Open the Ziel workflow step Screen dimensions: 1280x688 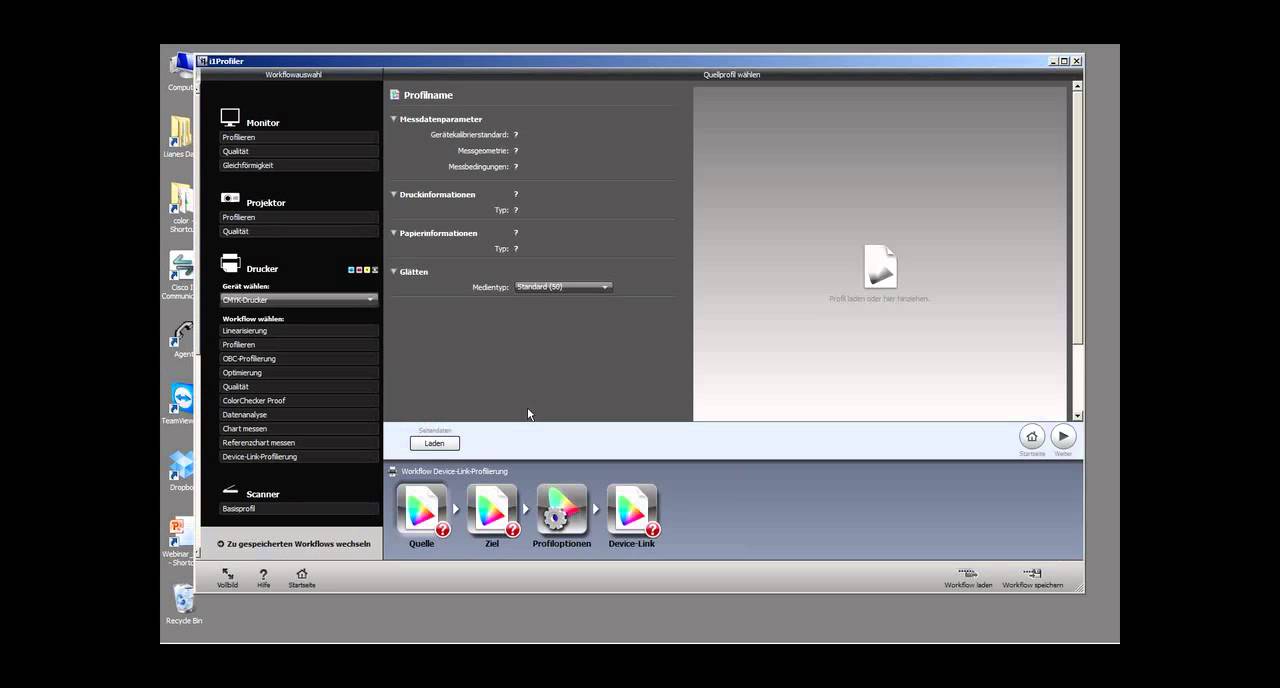(492, 509)
